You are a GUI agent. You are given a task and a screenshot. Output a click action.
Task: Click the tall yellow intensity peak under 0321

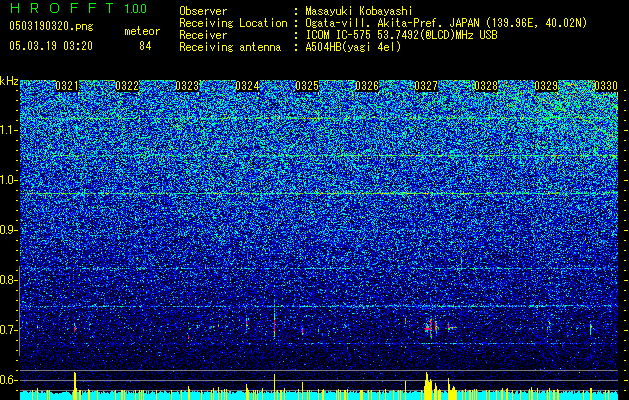pos(75,385)
